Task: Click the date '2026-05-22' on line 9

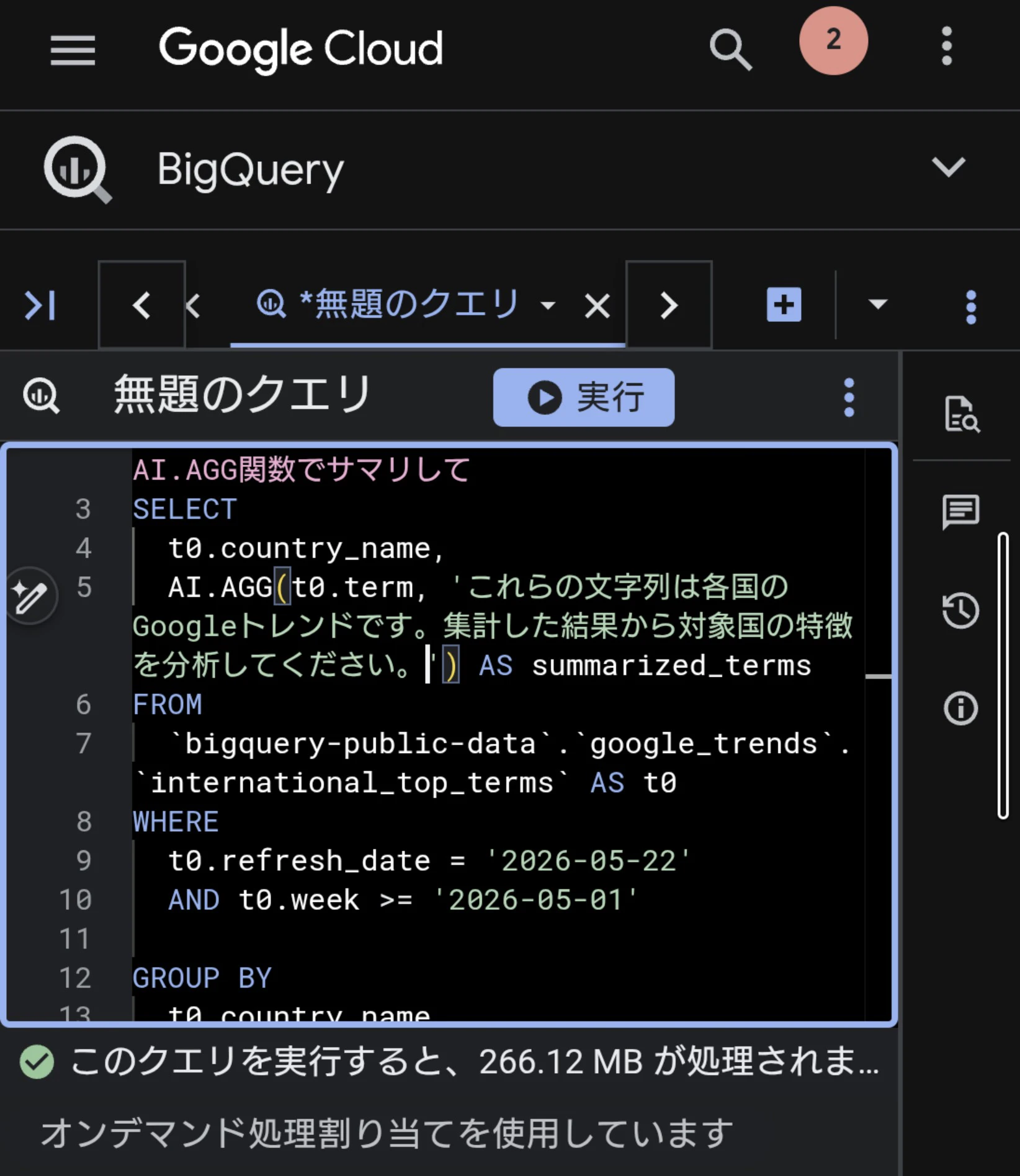Action: pyautogui.click(x=588, y=861)
